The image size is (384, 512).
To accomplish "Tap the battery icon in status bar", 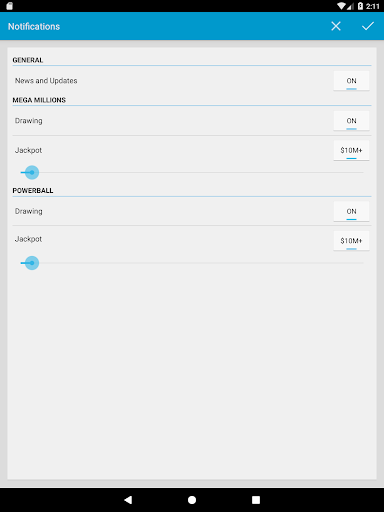I will click(360, 6).
